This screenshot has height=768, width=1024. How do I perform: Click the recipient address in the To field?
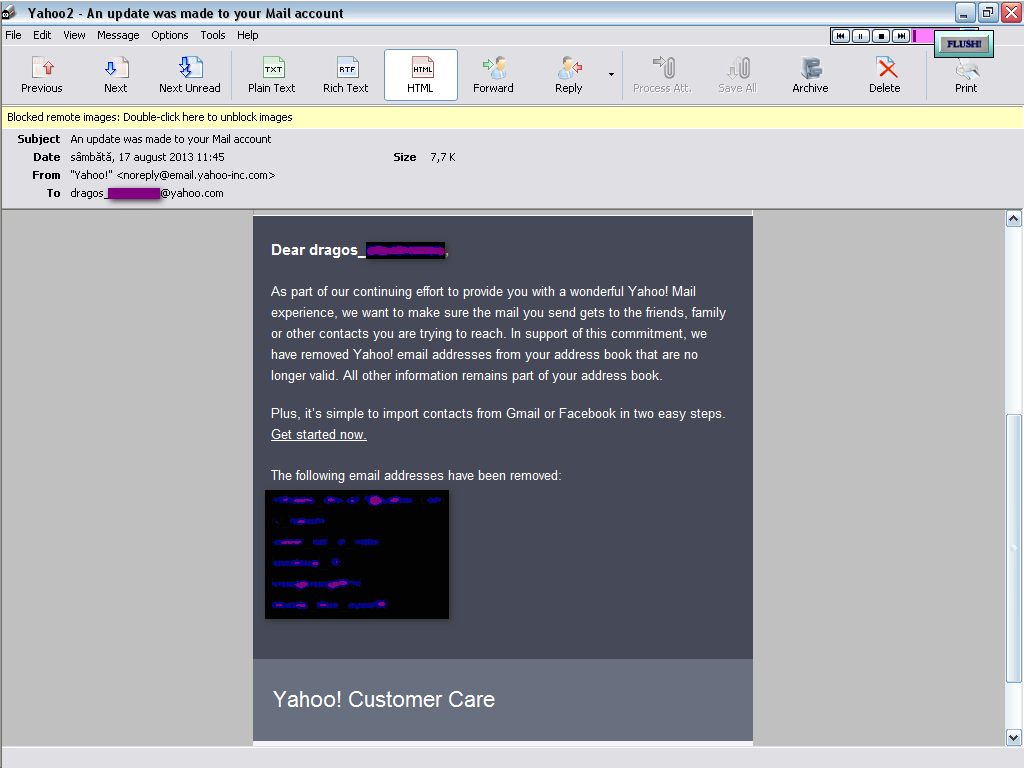pos(147,193)
